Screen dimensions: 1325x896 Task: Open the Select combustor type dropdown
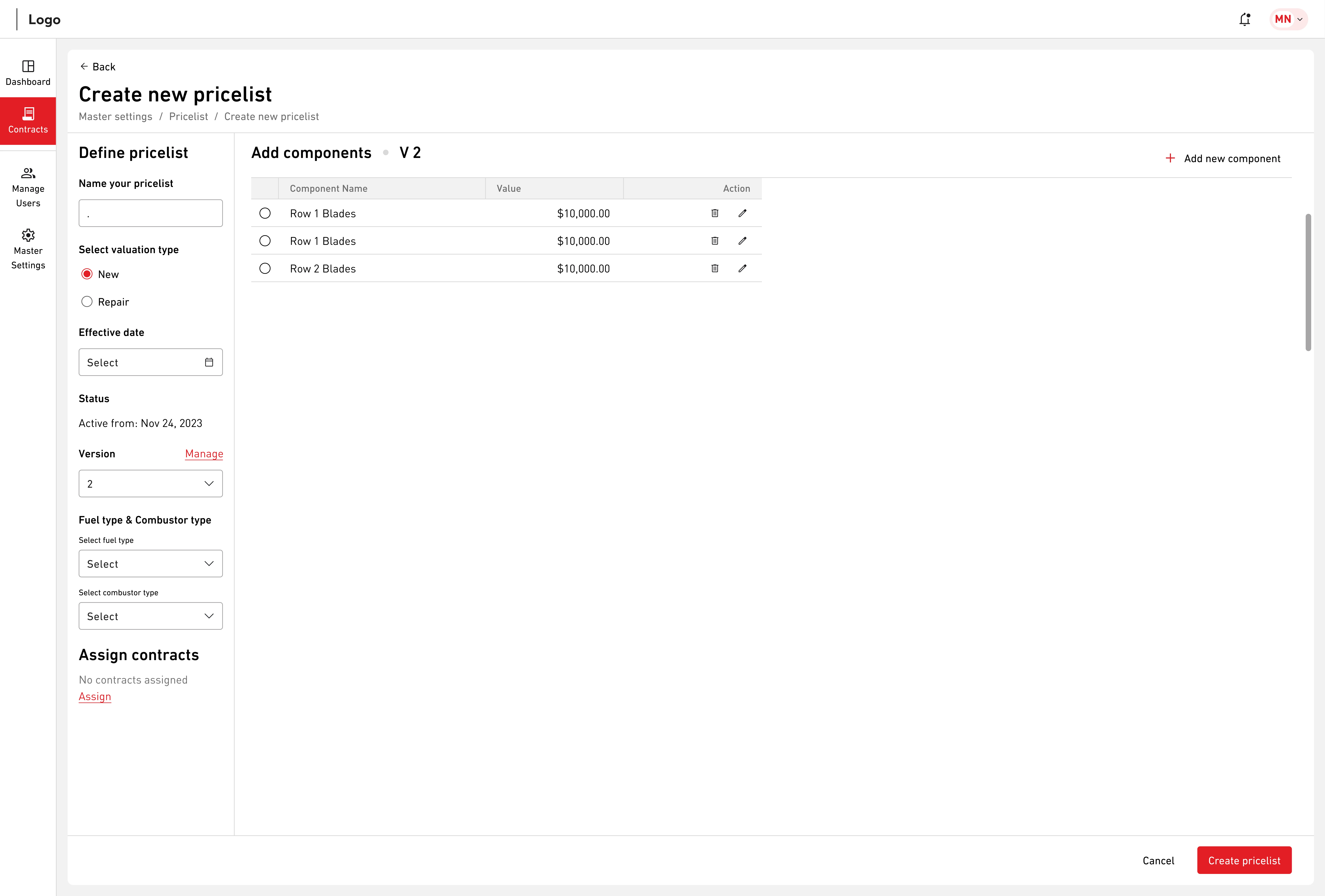click(150, 616)
